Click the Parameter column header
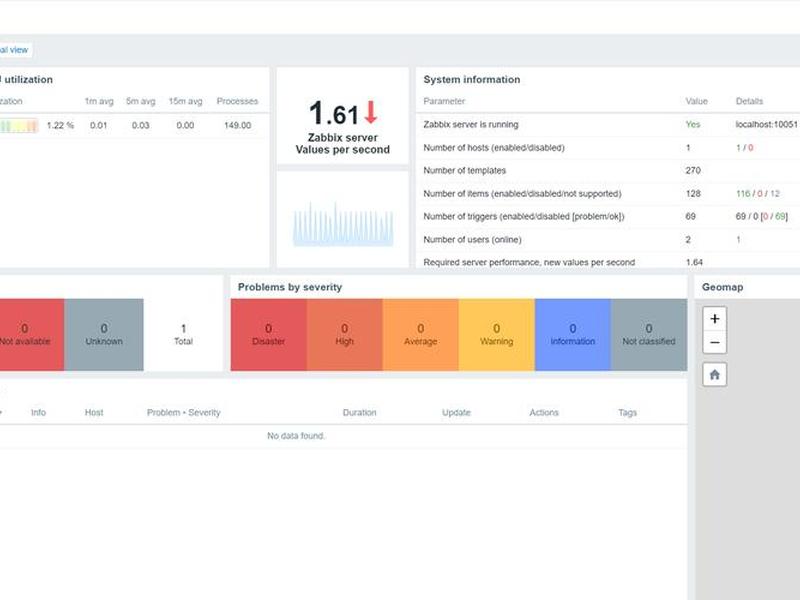This screenshot has width=800, height=600. point(444,101)
